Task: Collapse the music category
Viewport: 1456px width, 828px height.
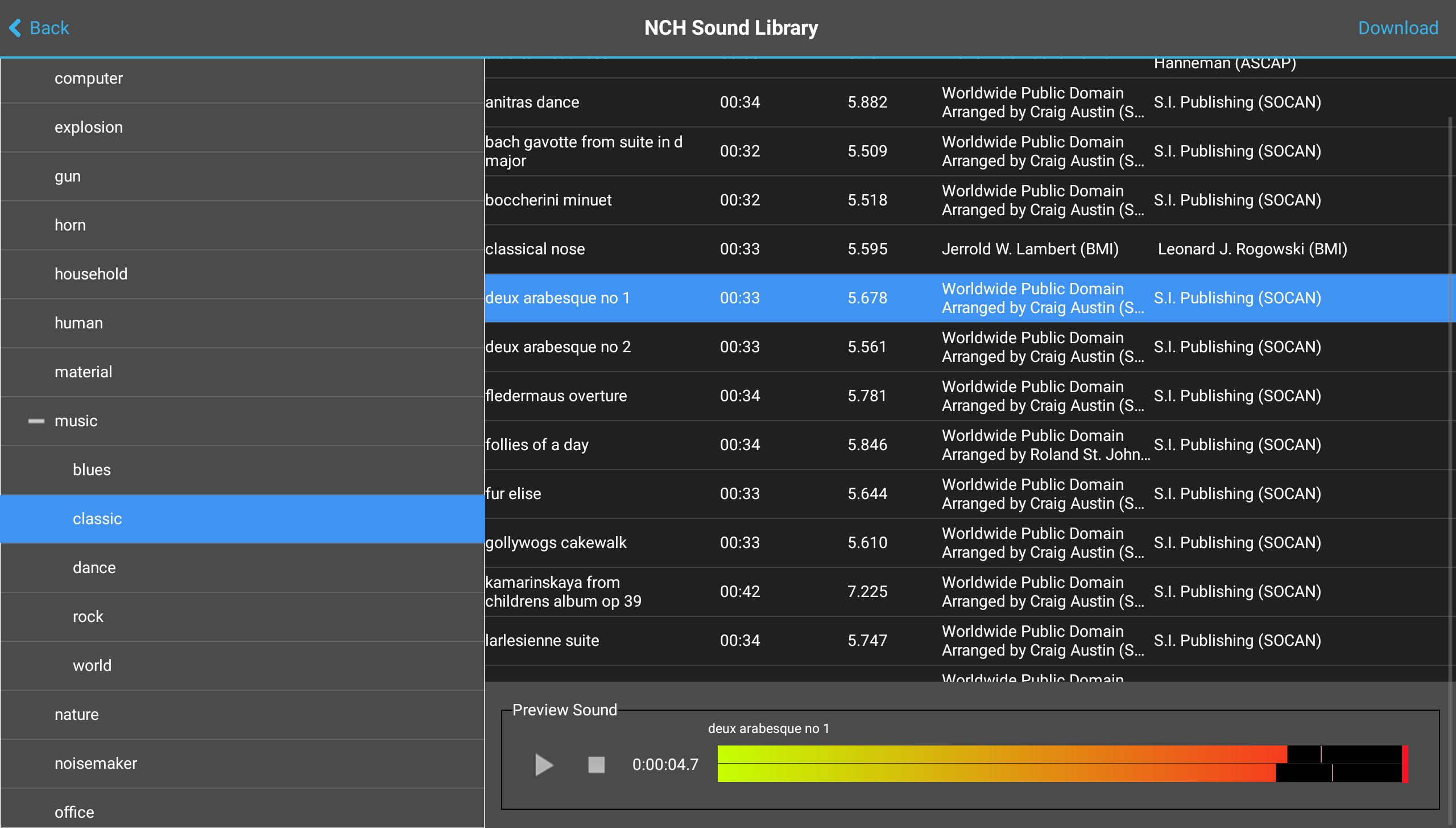Action: 36,421
